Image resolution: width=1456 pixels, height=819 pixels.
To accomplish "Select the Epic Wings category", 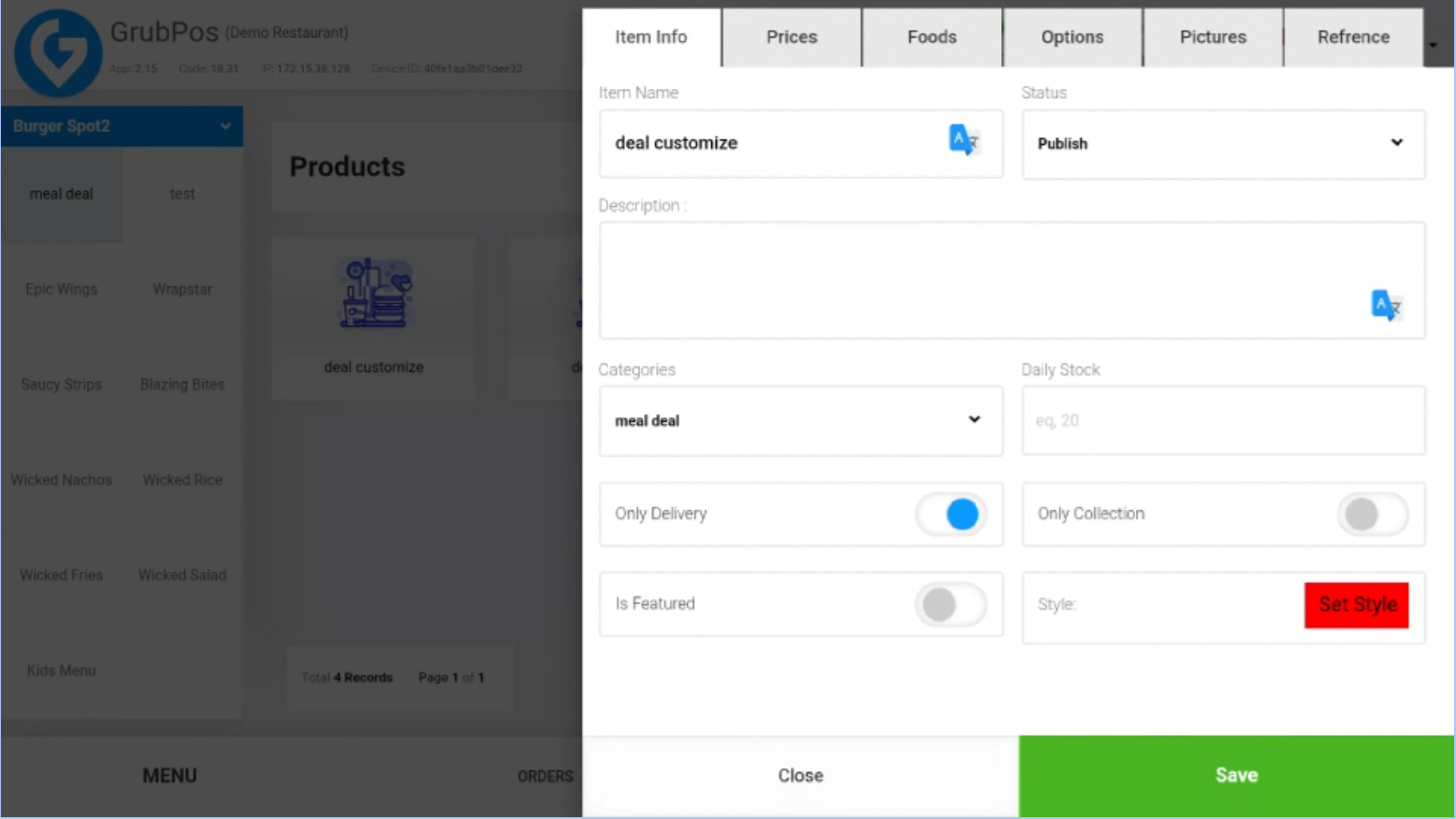I will coord(61,290).
